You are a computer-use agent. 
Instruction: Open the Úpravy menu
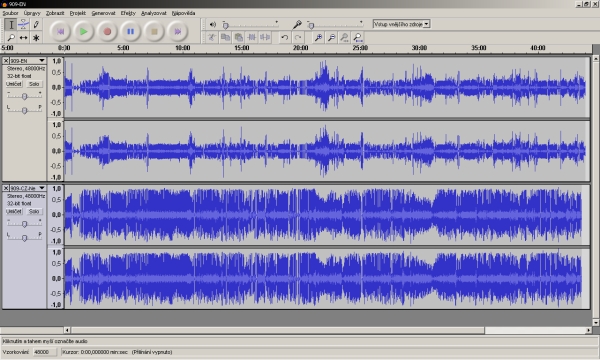click(32, 13)
